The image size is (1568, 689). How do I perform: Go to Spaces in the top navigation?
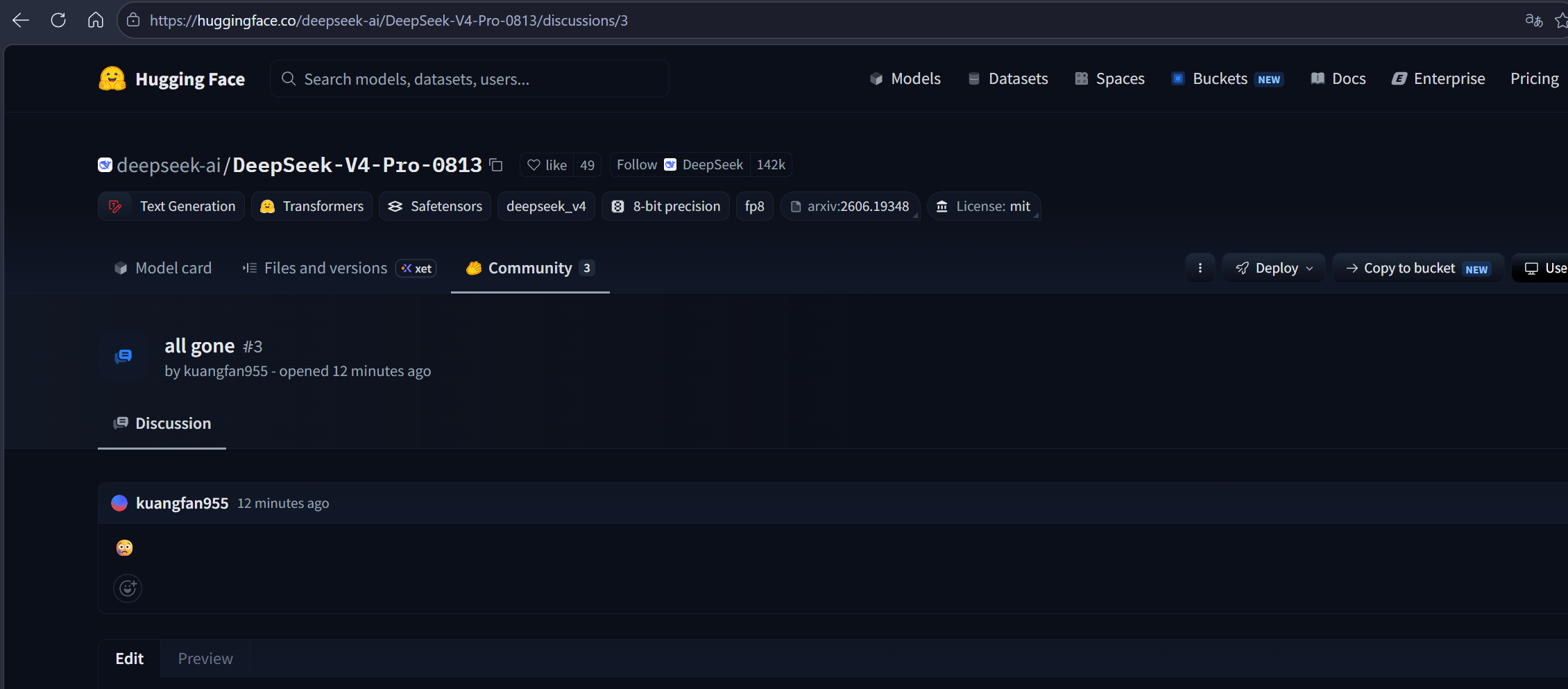point(1110,79)
